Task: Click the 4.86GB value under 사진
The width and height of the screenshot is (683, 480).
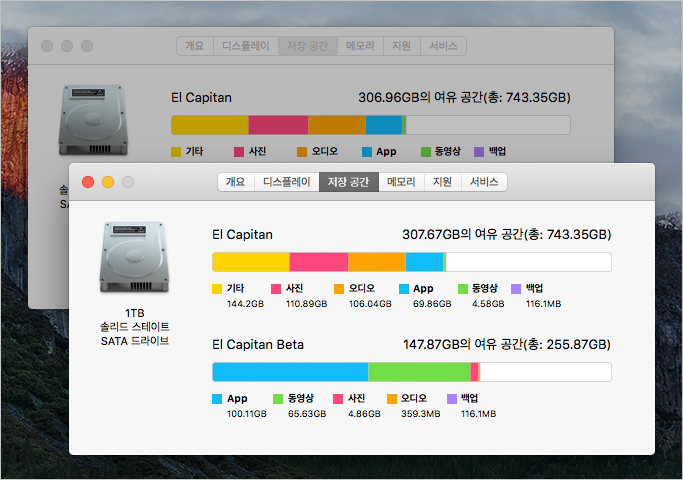Action: [x=364, y=414]
